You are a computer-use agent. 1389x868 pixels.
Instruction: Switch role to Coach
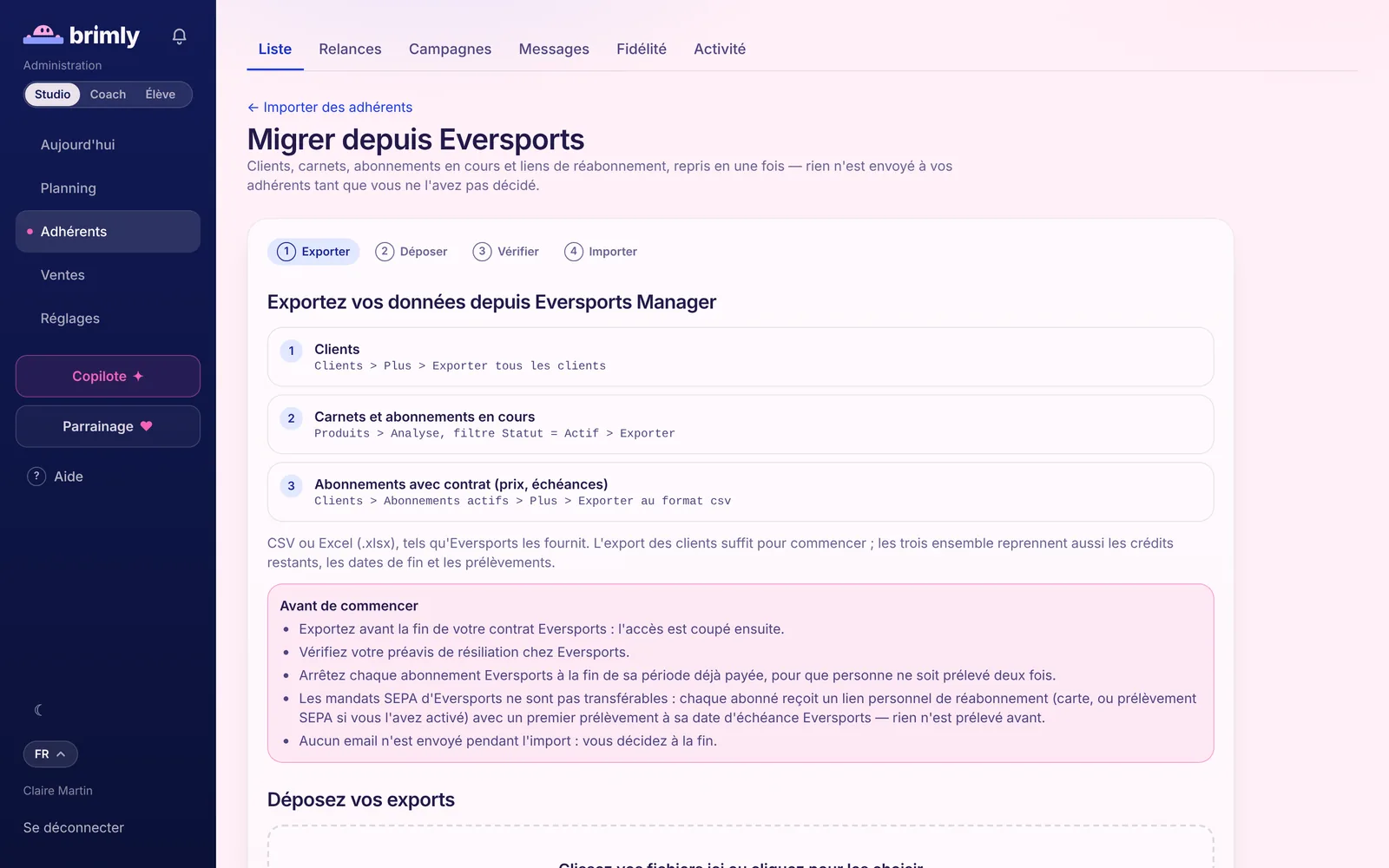tap(108, 95)
